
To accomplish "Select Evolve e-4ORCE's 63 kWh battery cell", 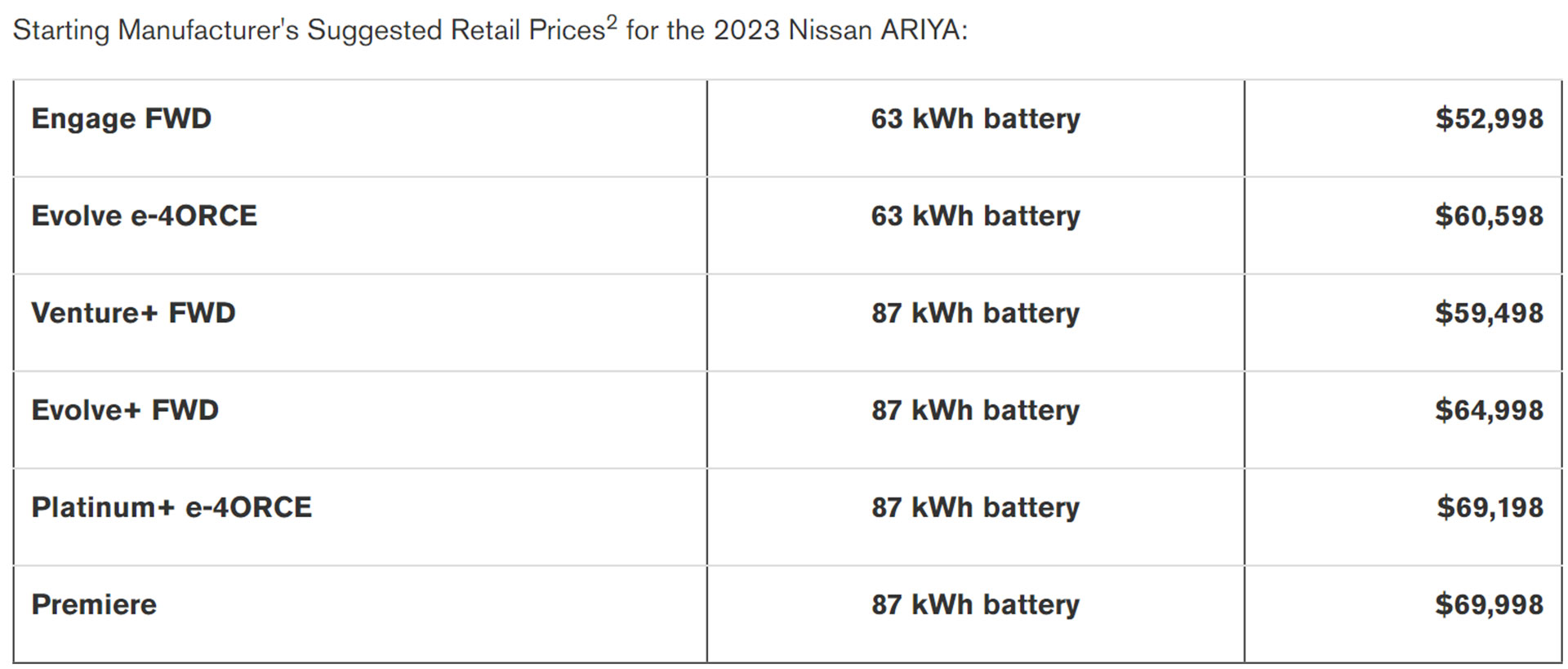I will (x=975, y=216).
